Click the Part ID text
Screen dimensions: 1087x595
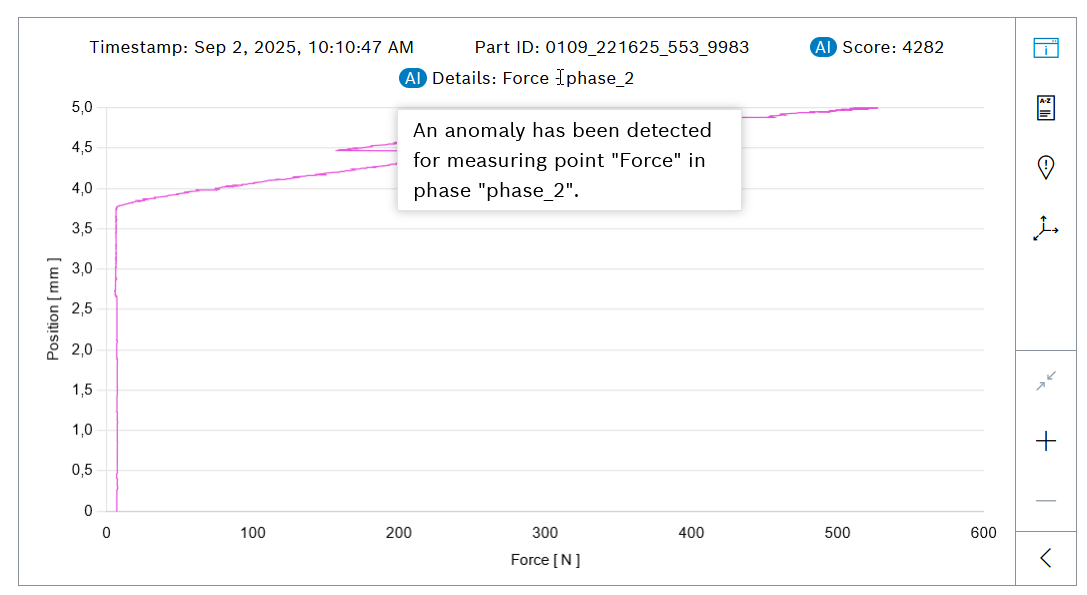tap(611, 47)
